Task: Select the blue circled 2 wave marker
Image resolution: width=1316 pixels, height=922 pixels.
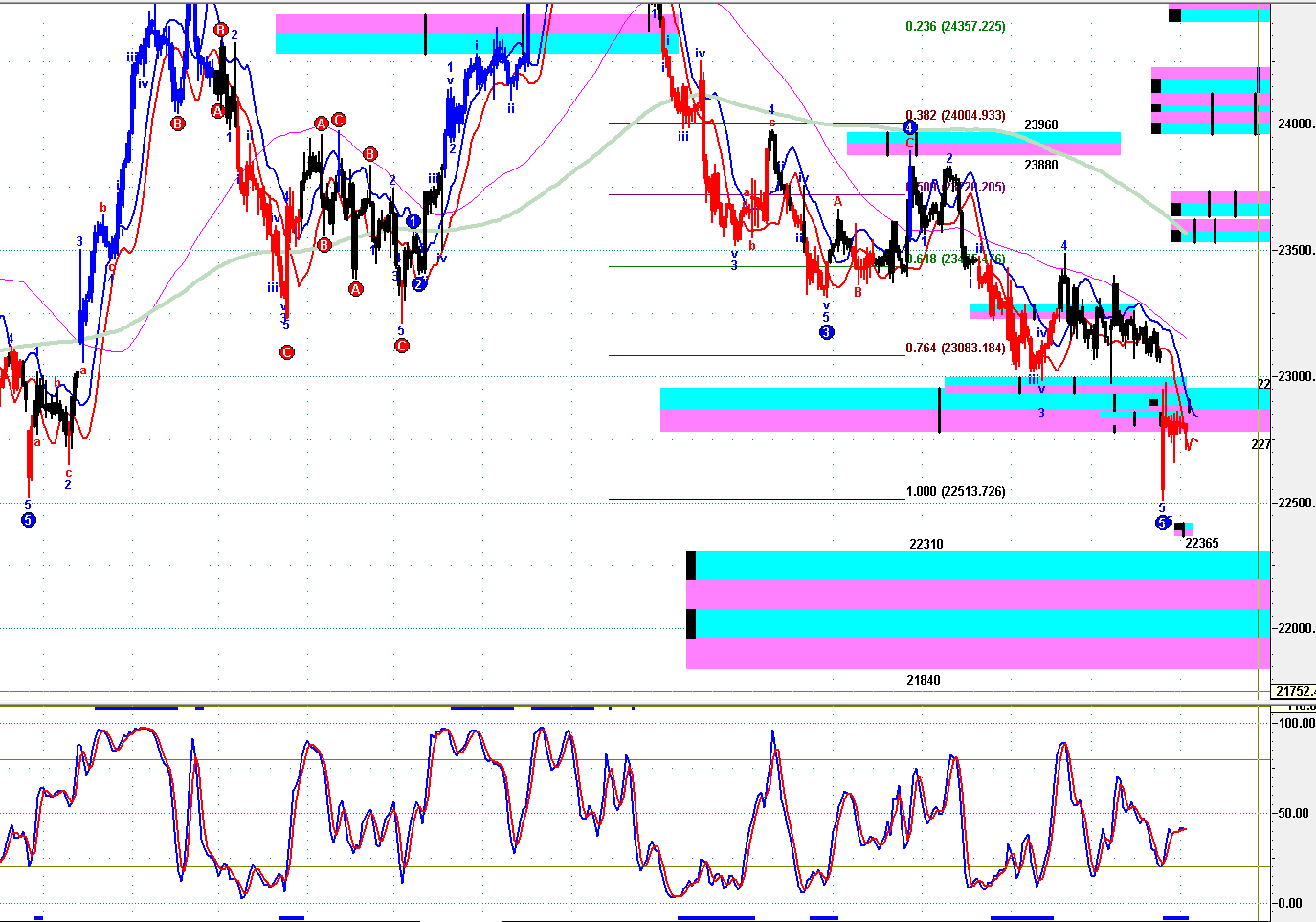Action: point(419,283)
